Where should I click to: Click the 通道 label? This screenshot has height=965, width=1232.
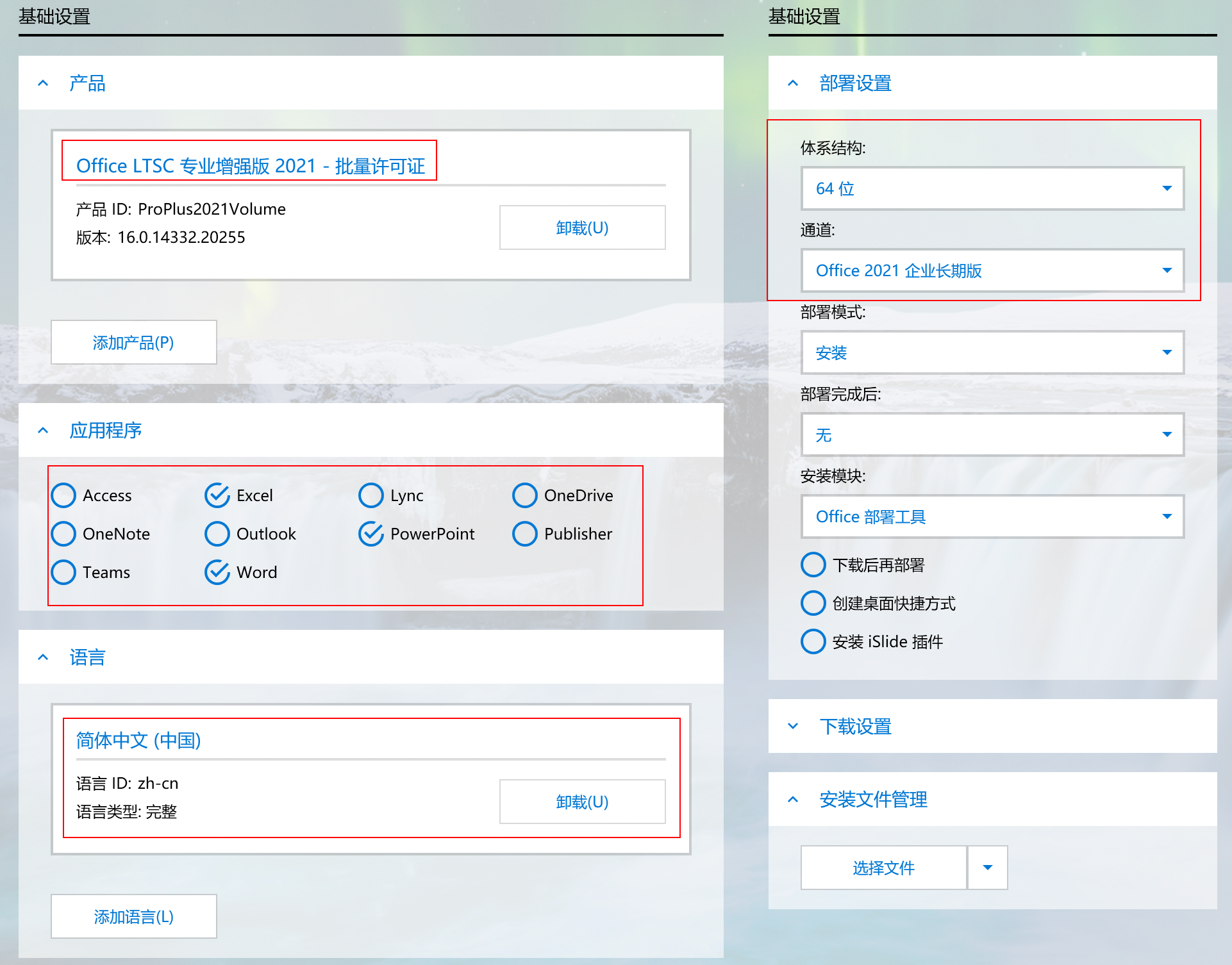(817, 230)
